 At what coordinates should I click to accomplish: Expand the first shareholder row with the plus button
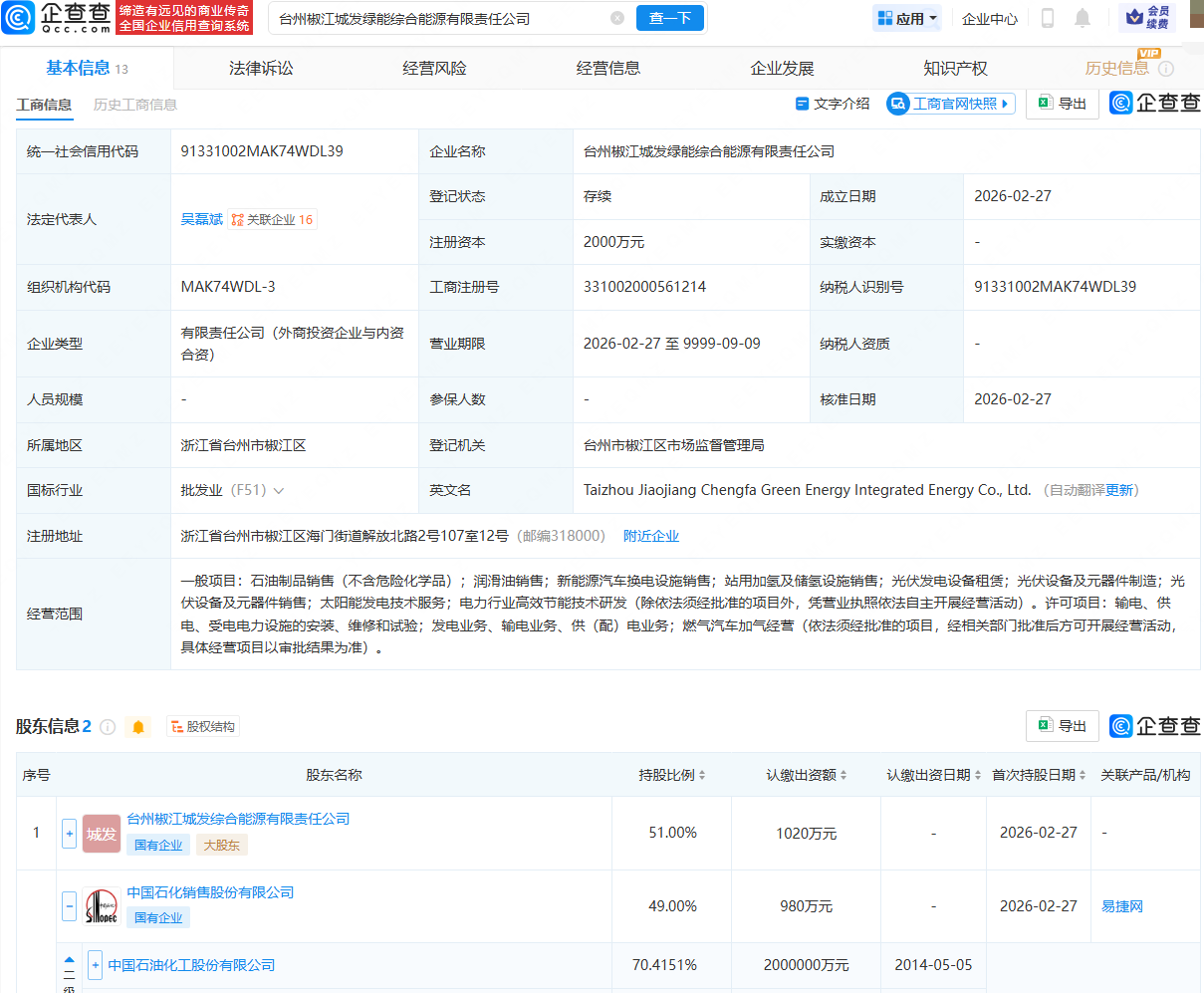tap(68, 834)
